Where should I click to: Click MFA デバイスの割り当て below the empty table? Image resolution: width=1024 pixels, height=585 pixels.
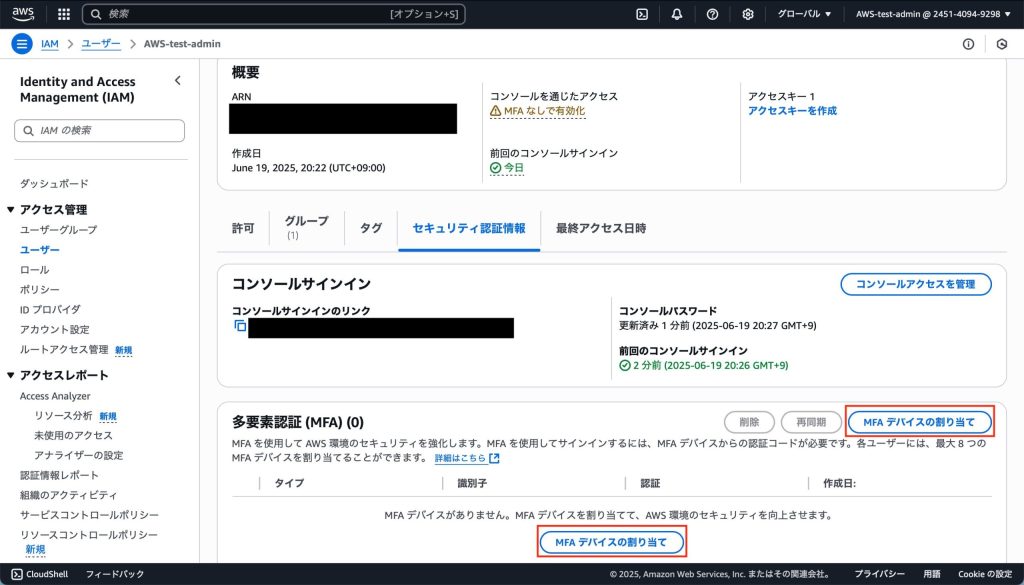coord(611,542)
